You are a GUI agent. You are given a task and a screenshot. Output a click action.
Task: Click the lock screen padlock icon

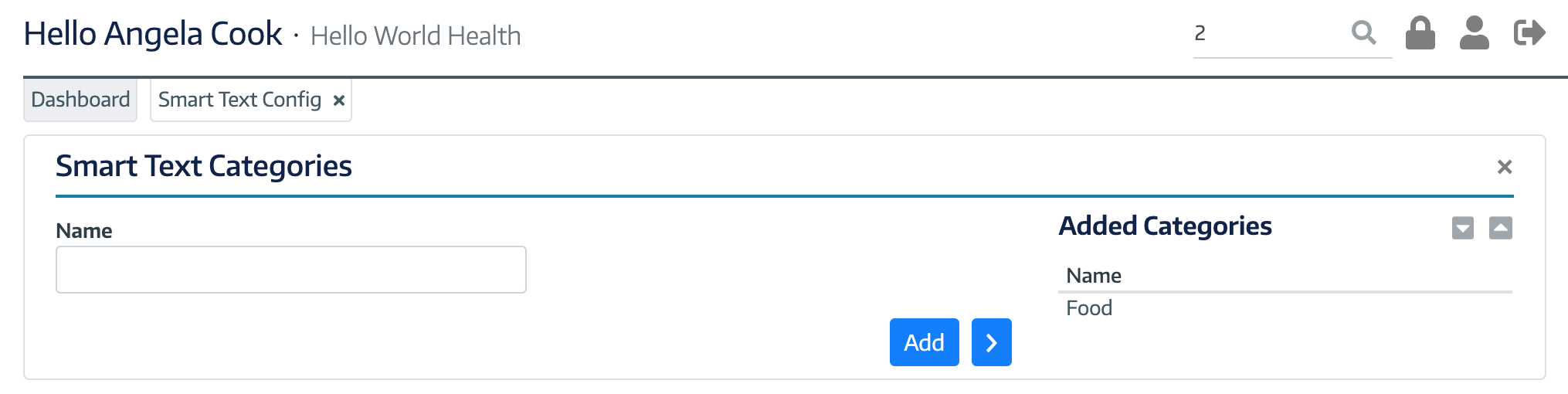click(1420, 33)
